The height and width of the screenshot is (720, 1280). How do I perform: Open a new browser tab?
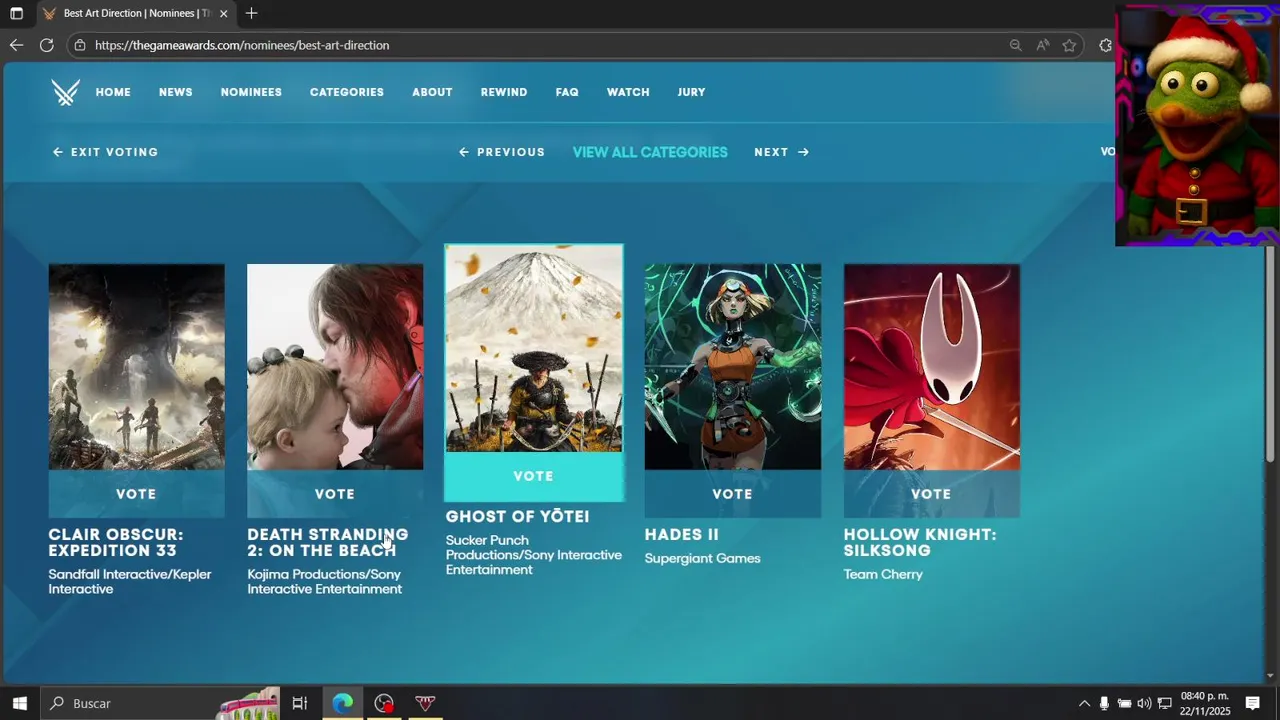point(251,14)
